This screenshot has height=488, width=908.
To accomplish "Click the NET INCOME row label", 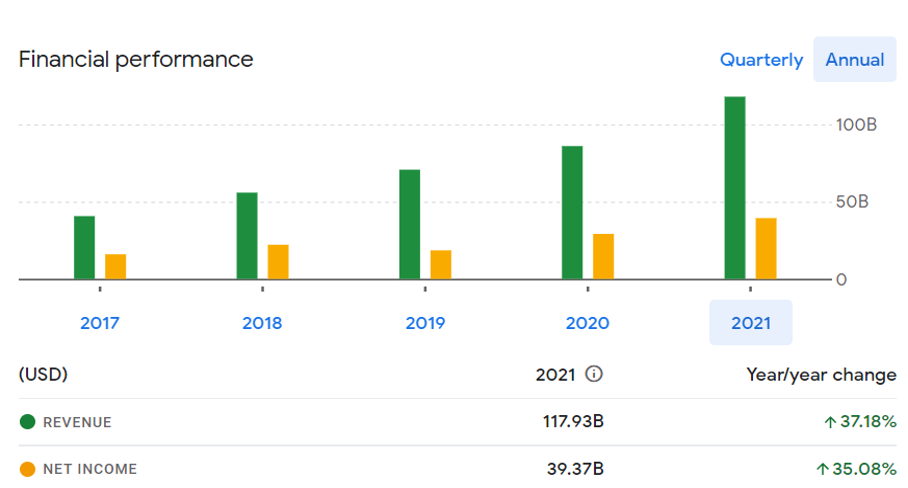I will coord(90,469).
